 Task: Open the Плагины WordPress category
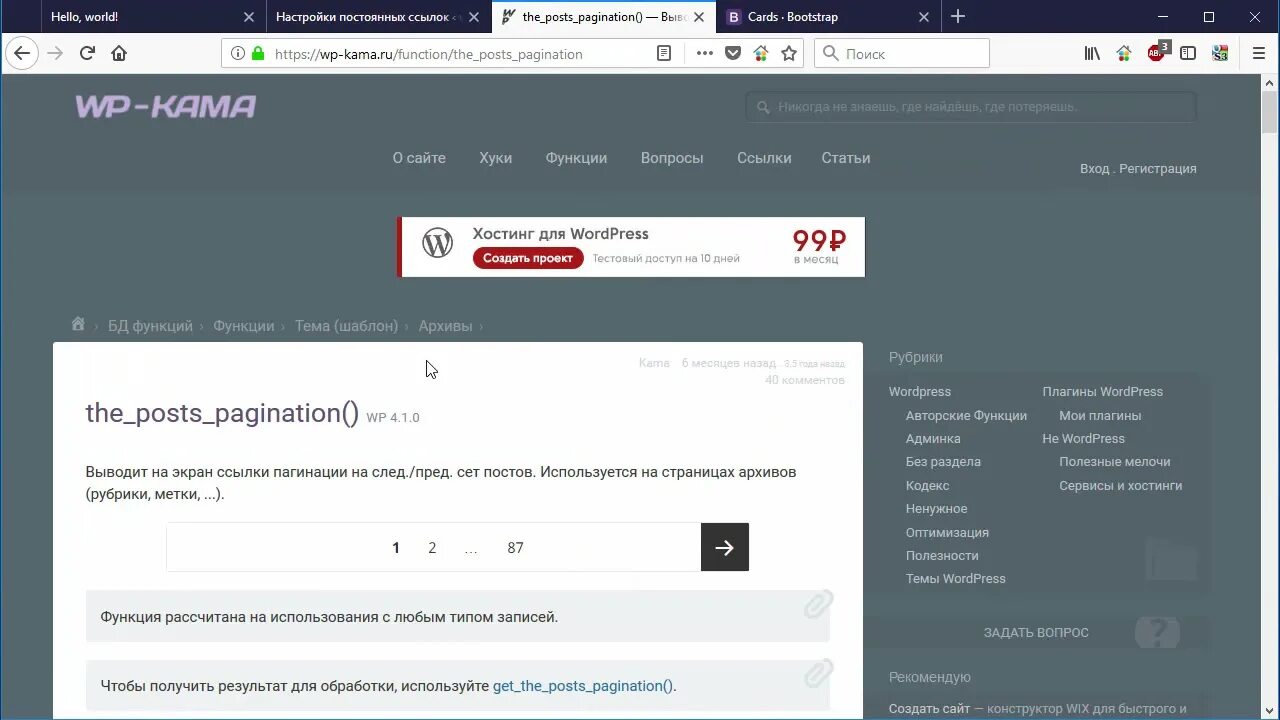click(x=1103, y=392)
